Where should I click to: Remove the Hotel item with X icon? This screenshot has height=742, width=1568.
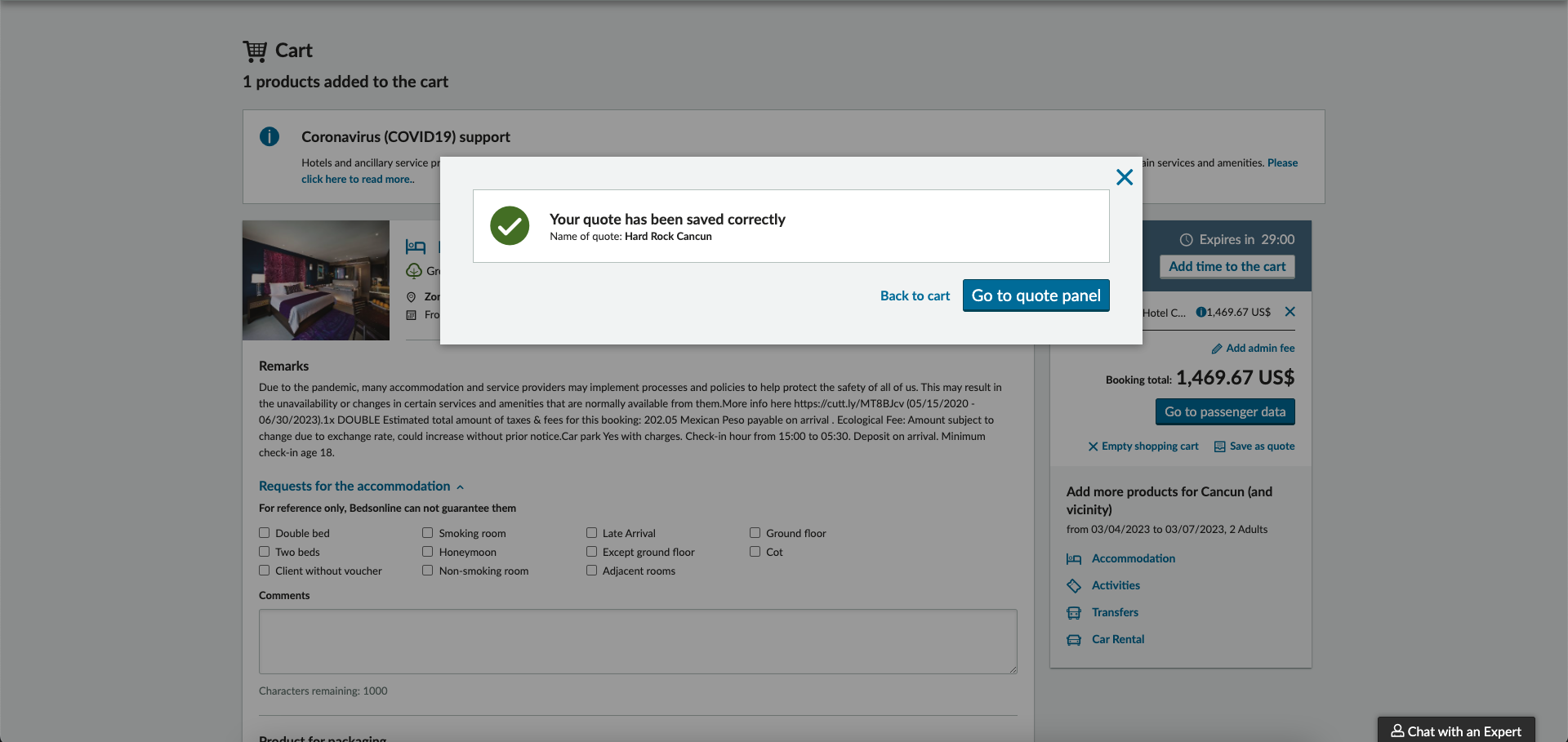point(1290,312)
